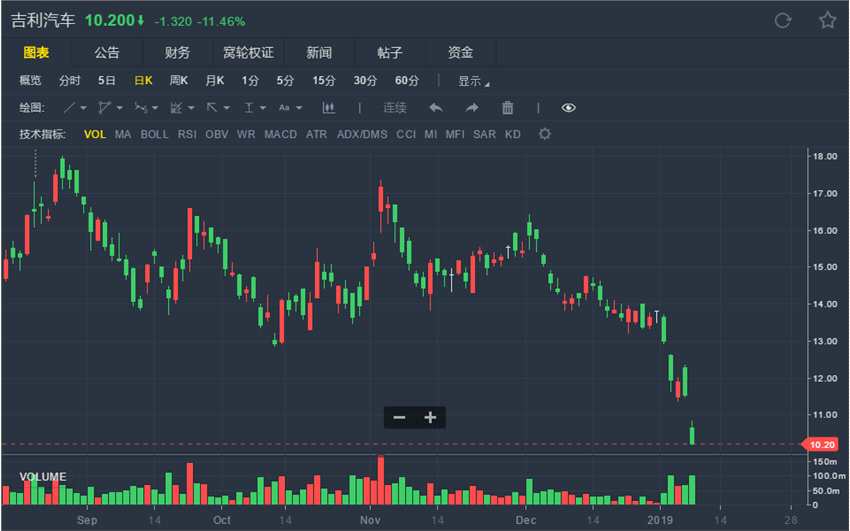The width and height of the screenshot is (850, 531).
Task: Select the measure range tool
Action: coord(248,108)
